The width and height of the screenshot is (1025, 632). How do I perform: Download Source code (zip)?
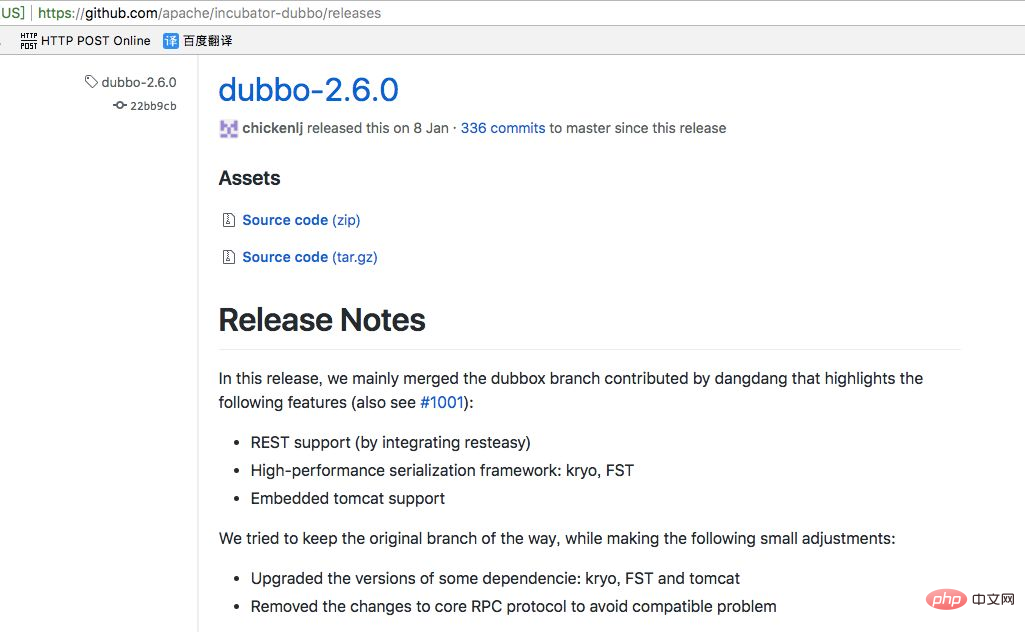301,220
